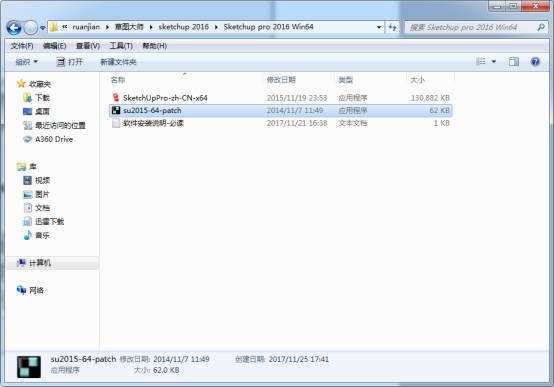Click the 计算机 icon in the sidebar
Viewport: 554px width, 387px height.
(x=21, y=263)
